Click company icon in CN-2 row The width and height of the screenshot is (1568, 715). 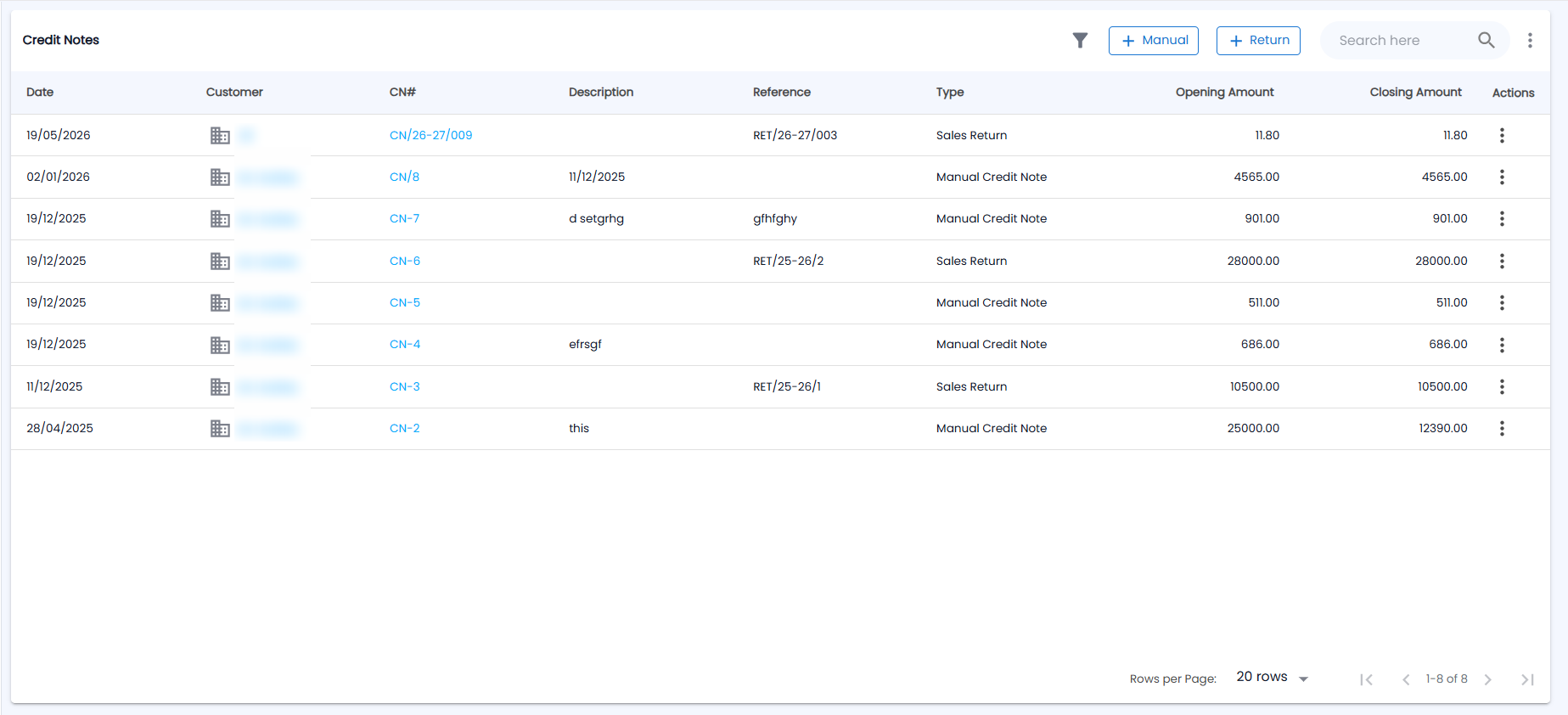220,428
